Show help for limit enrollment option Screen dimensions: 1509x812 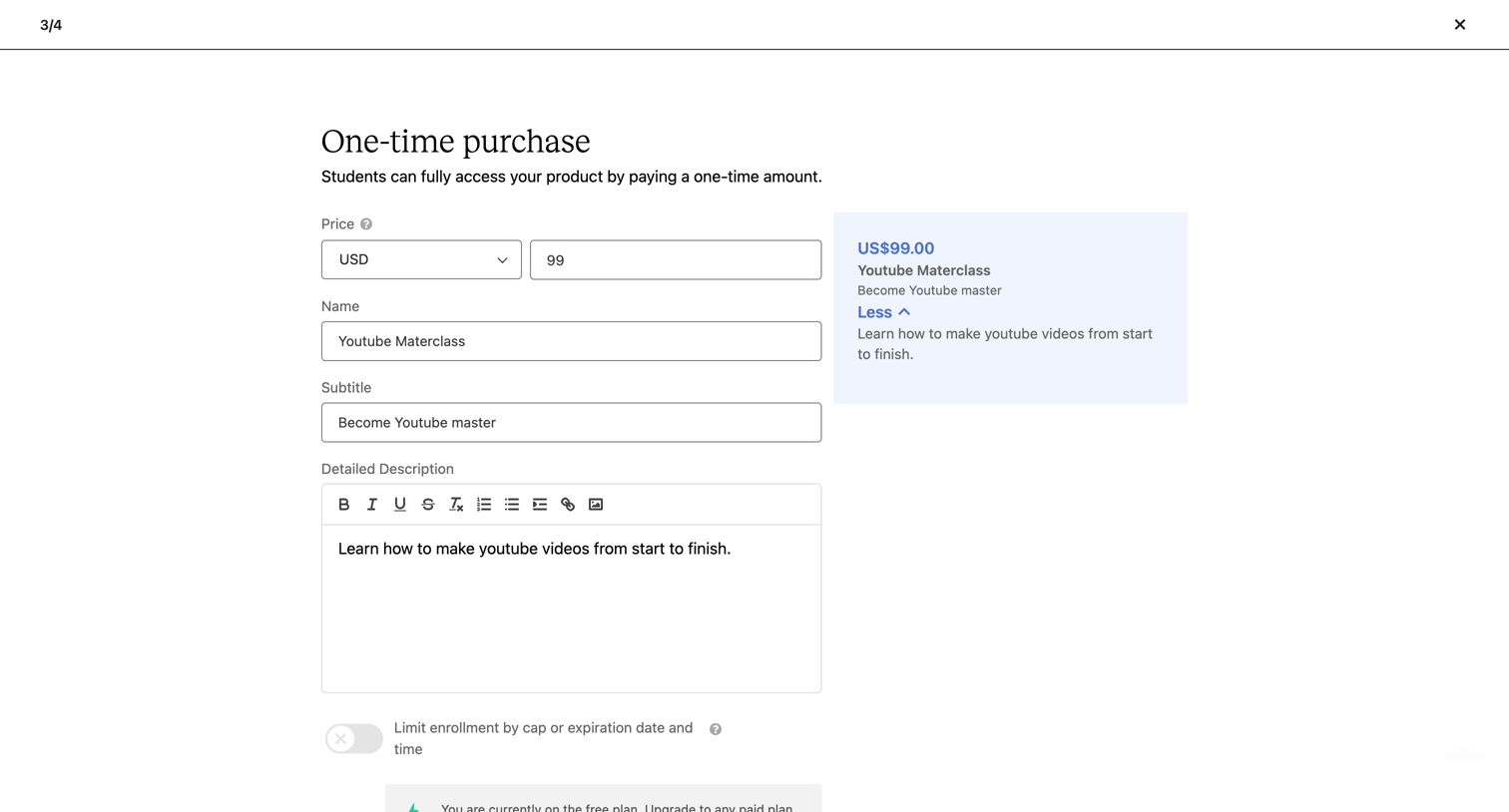pos(716,729)
